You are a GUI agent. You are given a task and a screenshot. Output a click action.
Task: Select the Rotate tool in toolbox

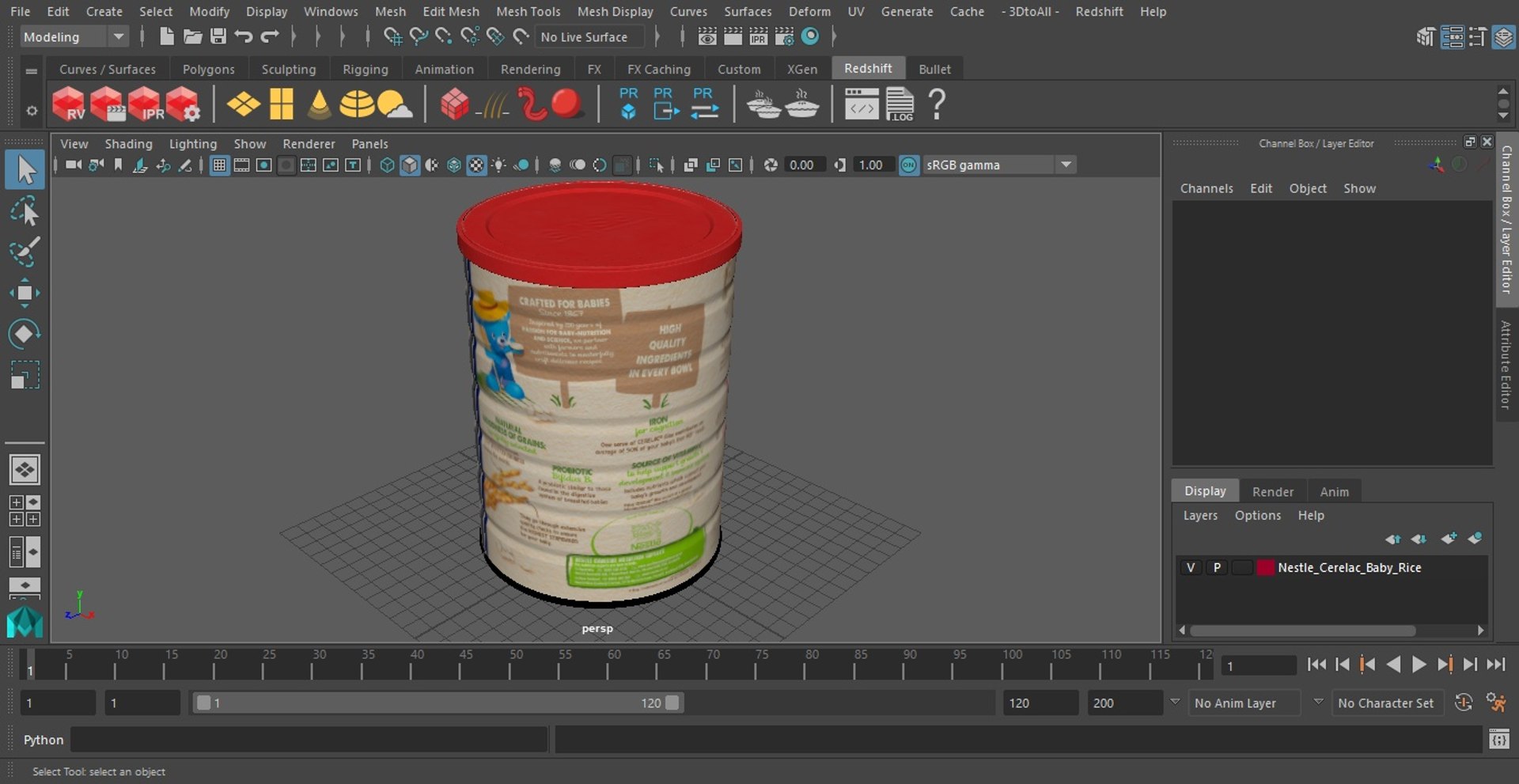click(x=25, y=334)
